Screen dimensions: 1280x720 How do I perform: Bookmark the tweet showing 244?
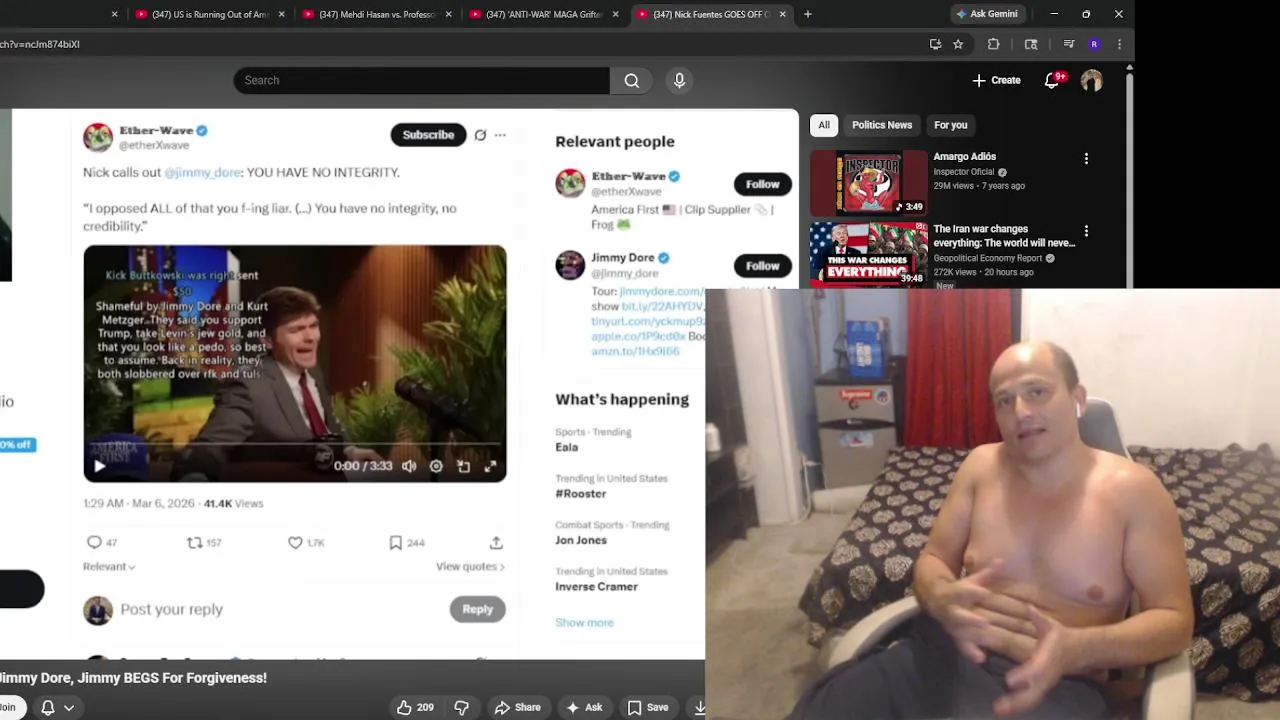(x=396, y=542)
